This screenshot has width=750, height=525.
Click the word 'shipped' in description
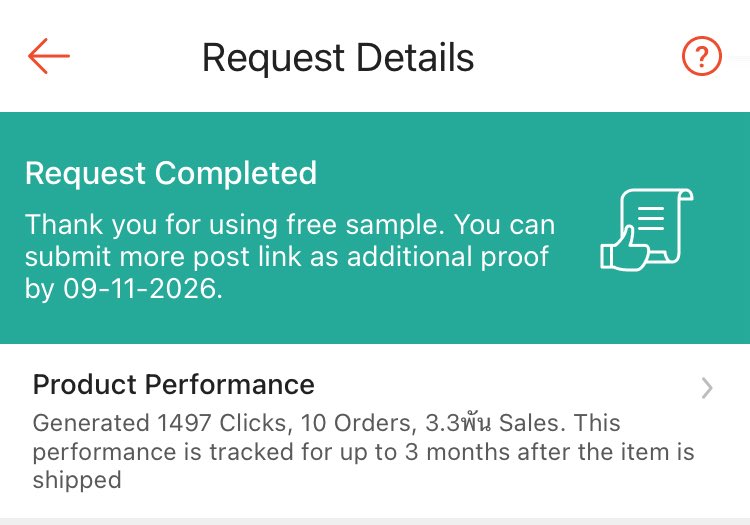(77, 481)
